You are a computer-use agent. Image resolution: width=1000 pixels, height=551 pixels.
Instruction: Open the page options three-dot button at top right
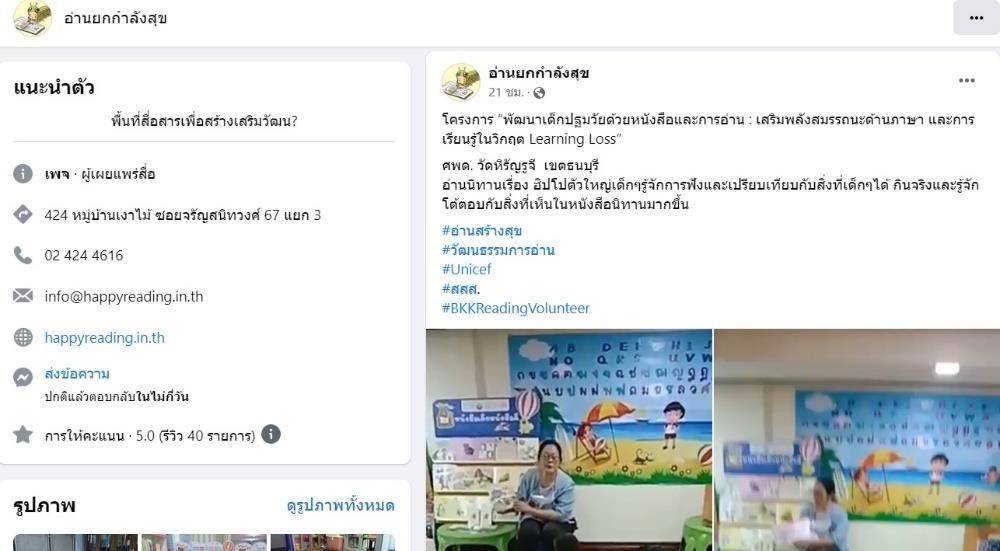[x=976, y=18]
